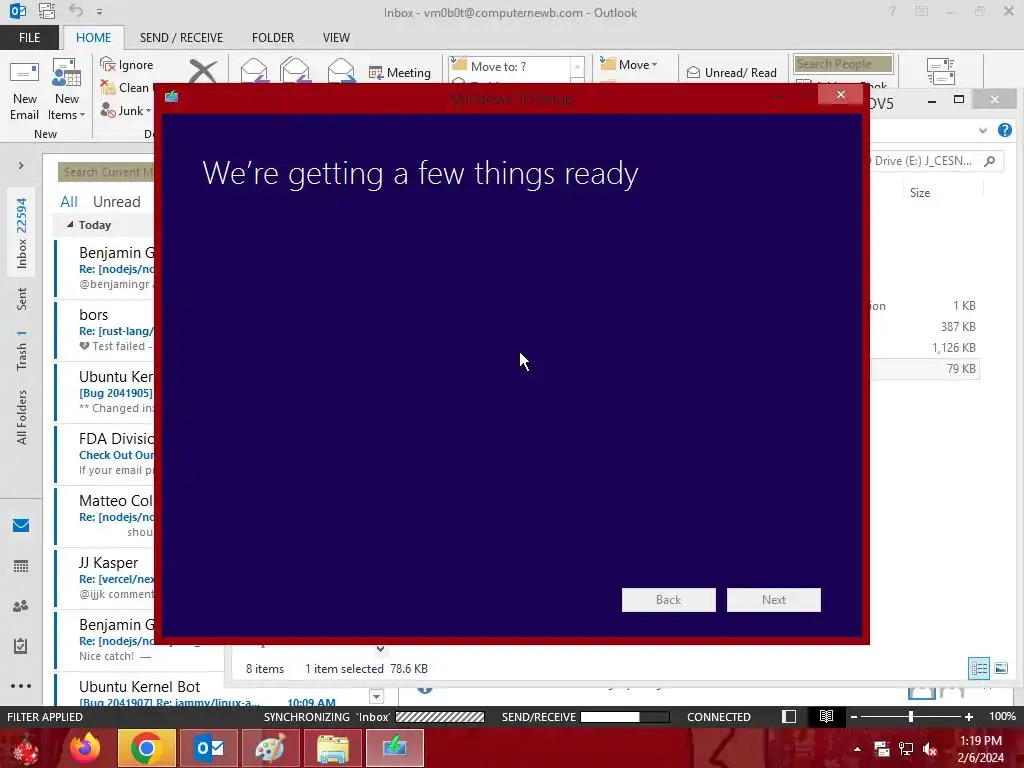Click the Reply envelope icon in ribbon
1024x768 pixels.
pos(254,71)
